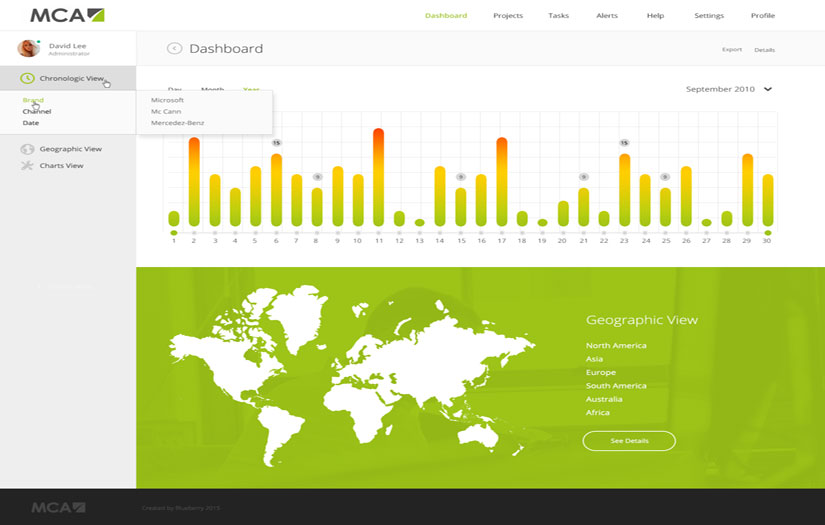This screenshot has width=825, height=525.
Task: Select Europe region
Action: 600,372
